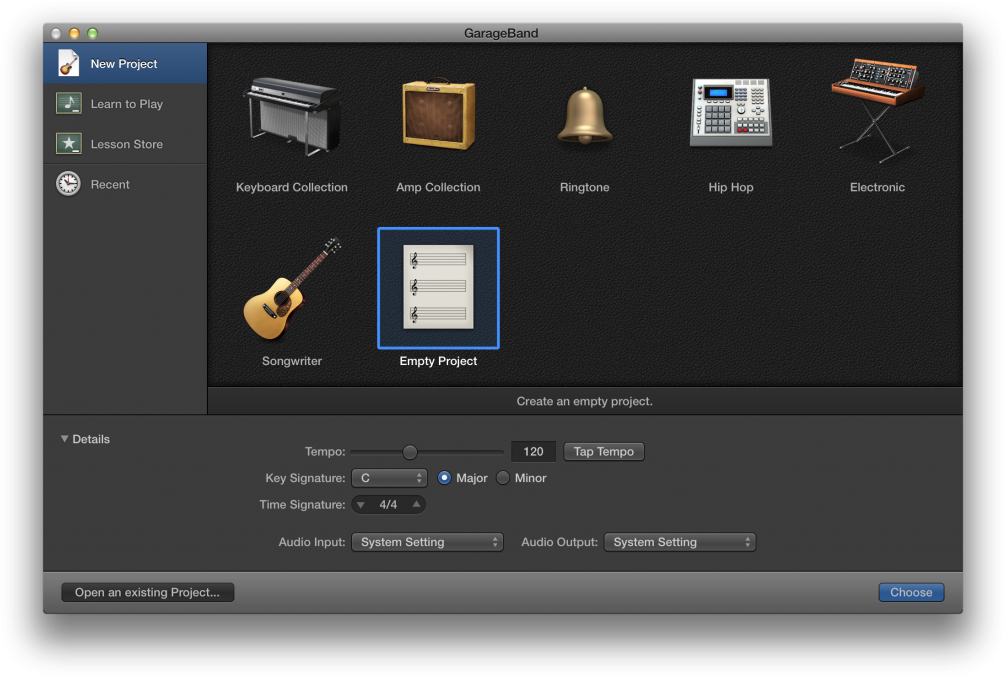Select the Minor radio button
Screen dimensions: 1005x676
click(x=503, y=478)
